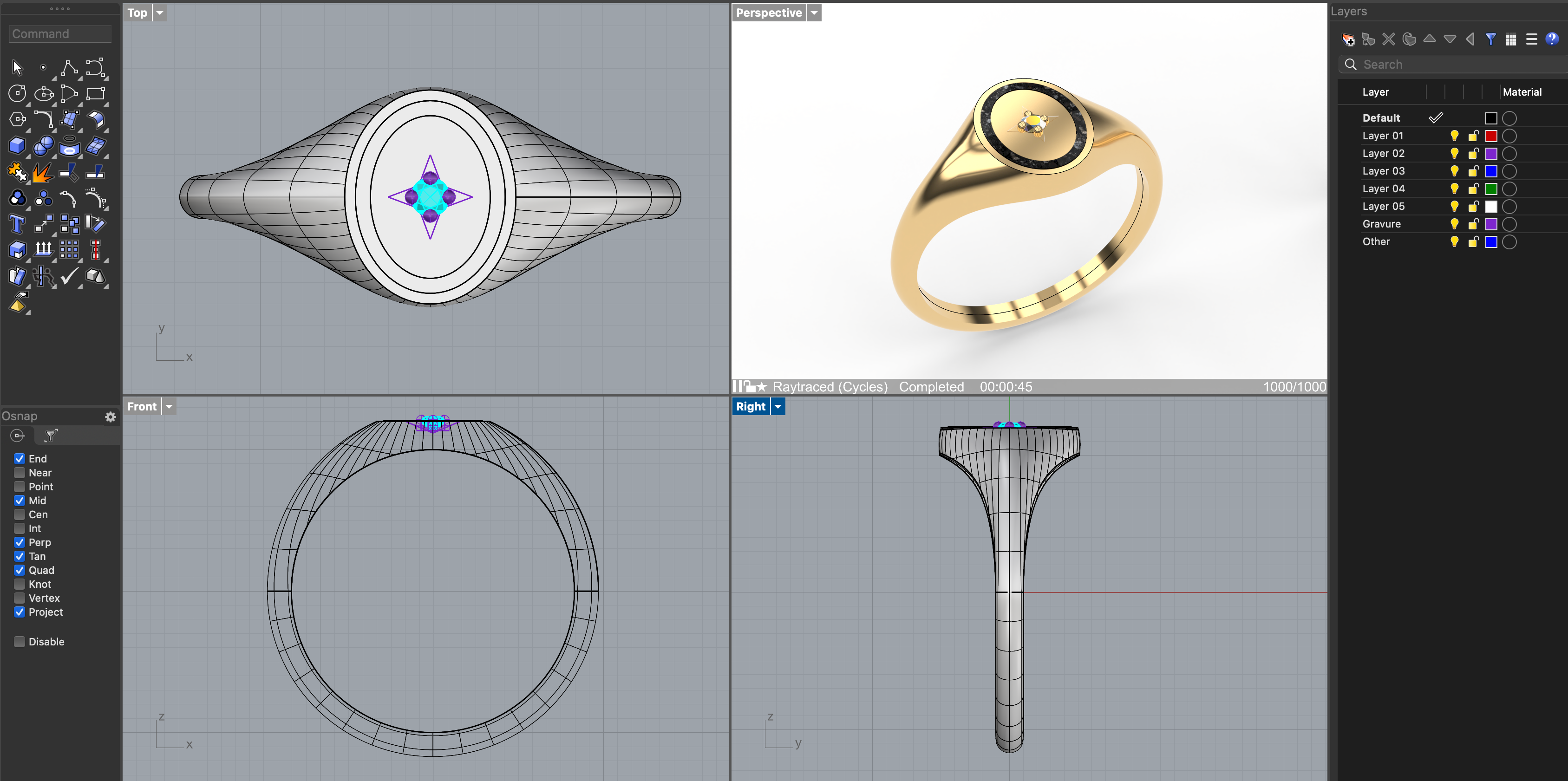Image resolution: width=1568 pixels, height=781 pixels.
Task: Open the material circle for Default layer
Action: pos(1509,118)
